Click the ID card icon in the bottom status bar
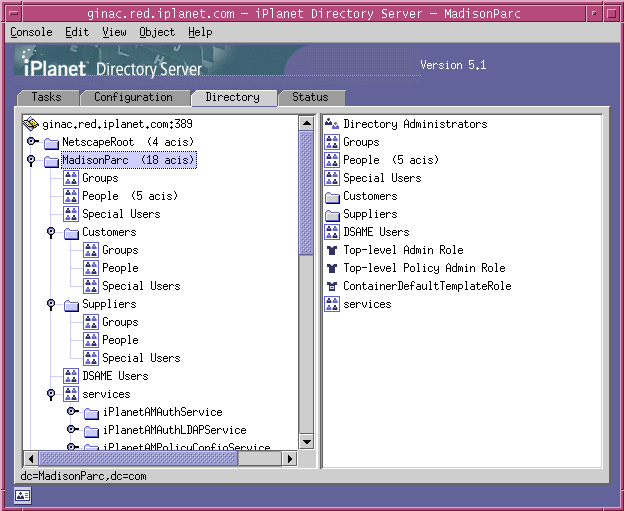624x511 pixels. point(22,495)
